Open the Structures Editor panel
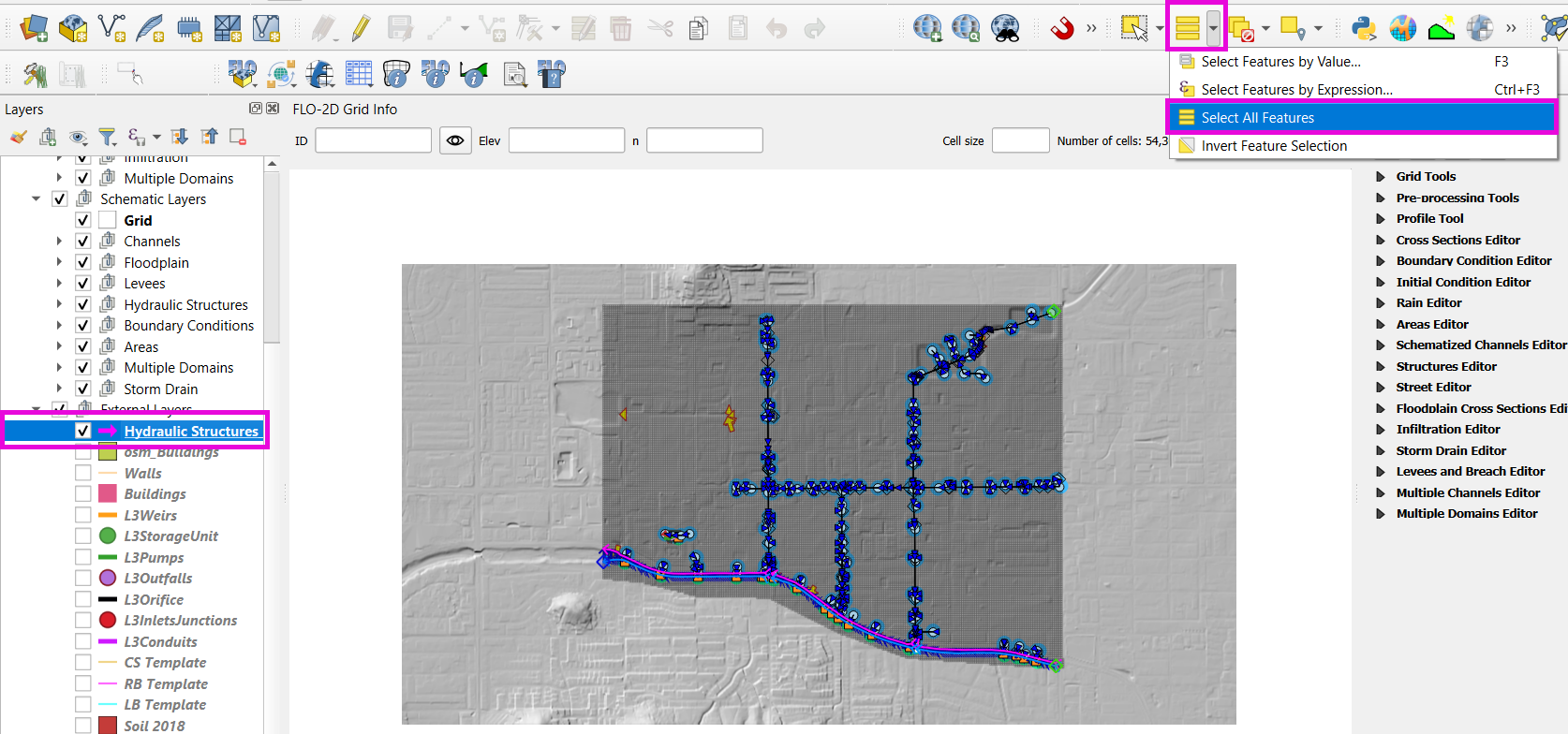This screenshot has height=734, width=1568. 1445,366
